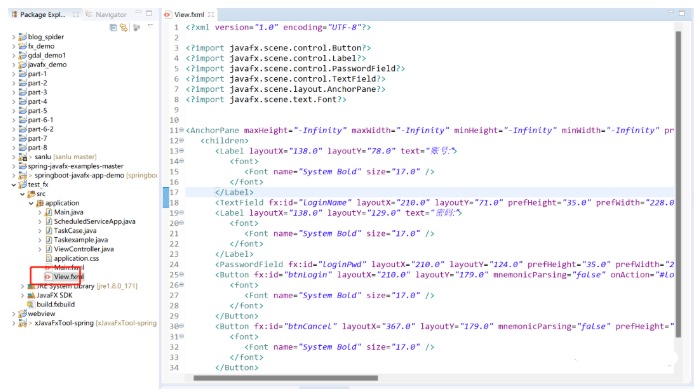The height and width of the screenshot is (392, 698).
Task: Toggle fold marker on line 14 font
Action: click(181, 161)
